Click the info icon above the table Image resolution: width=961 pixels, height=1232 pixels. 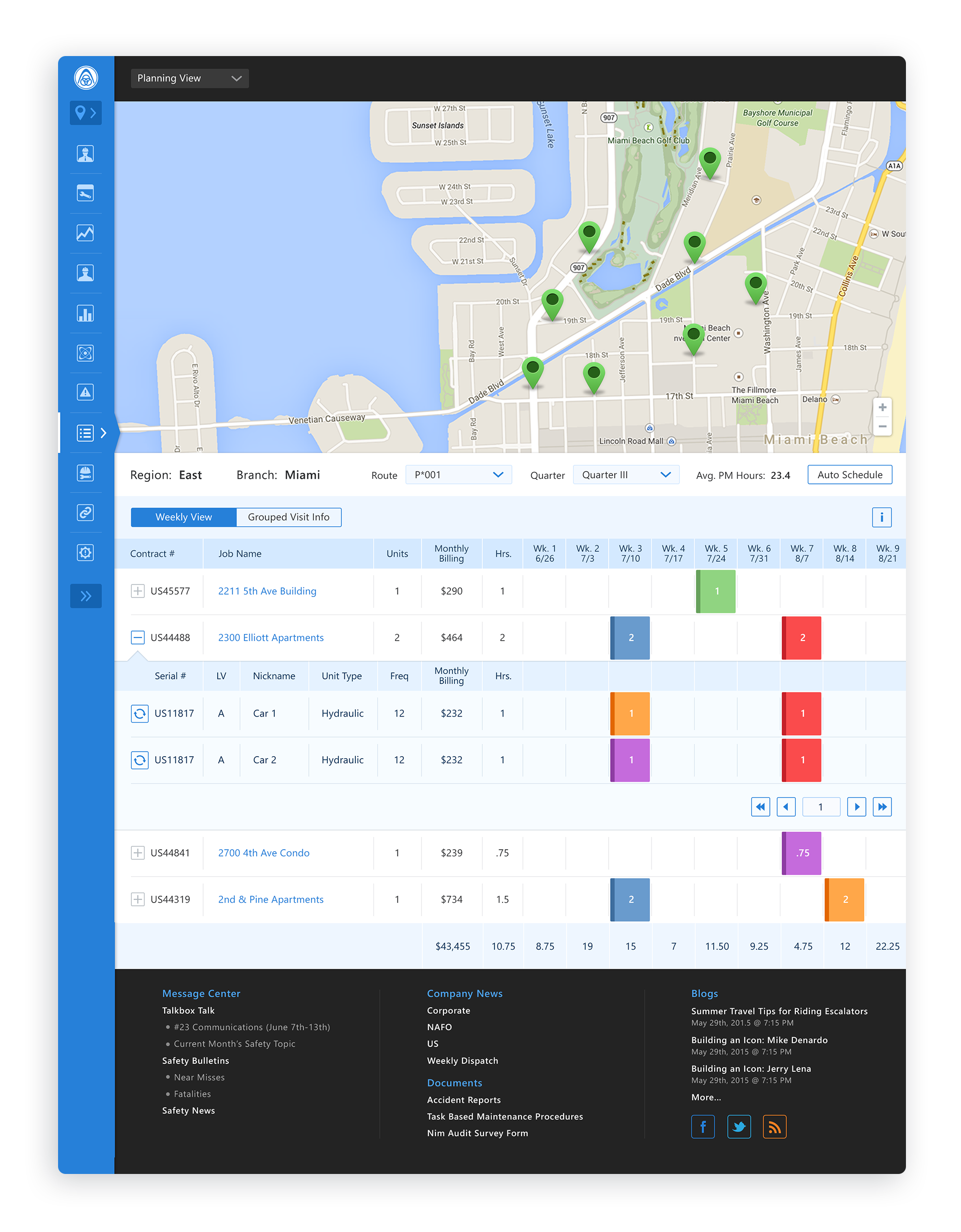click(881, 517)
